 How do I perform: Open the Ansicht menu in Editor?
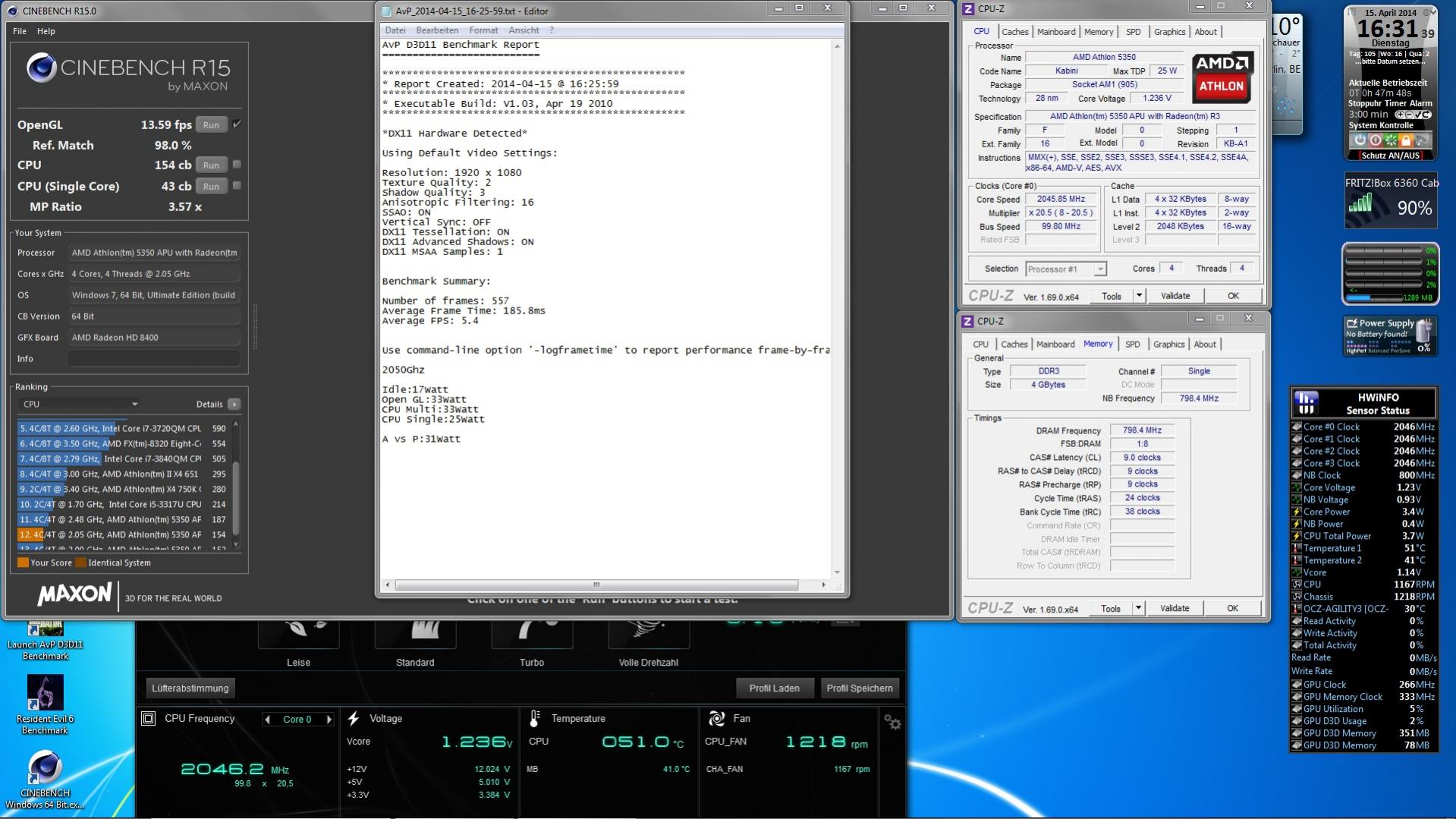(524, 30)
